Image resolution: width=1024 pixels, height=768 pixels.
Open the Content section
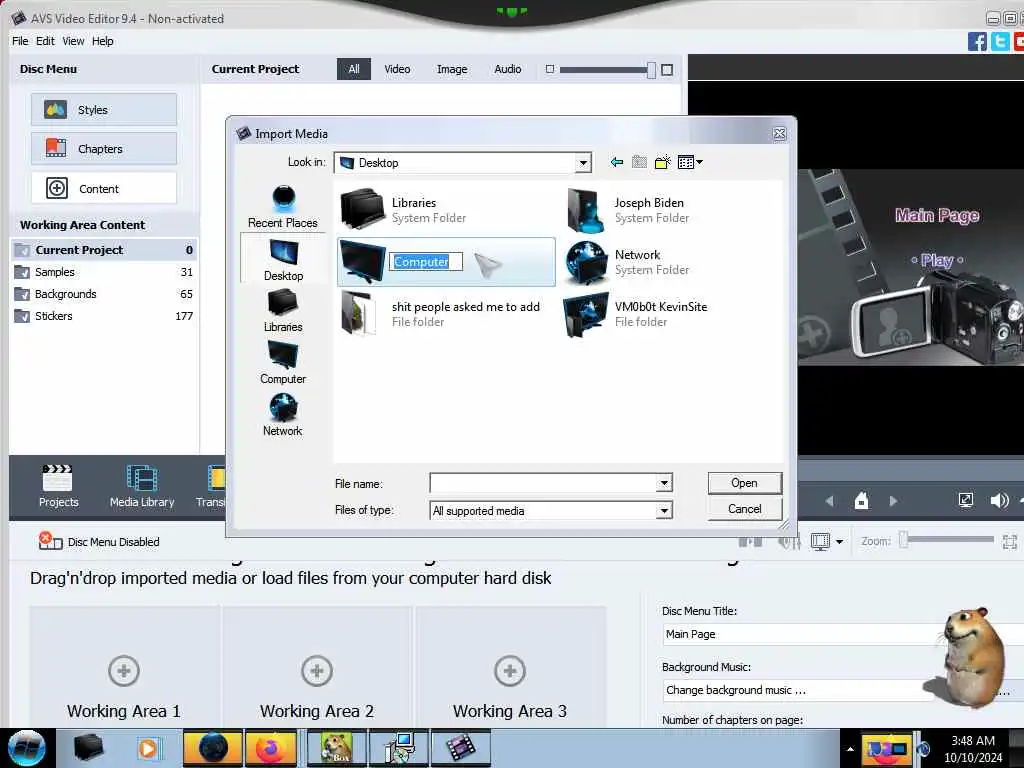click(x=104, y=189)
